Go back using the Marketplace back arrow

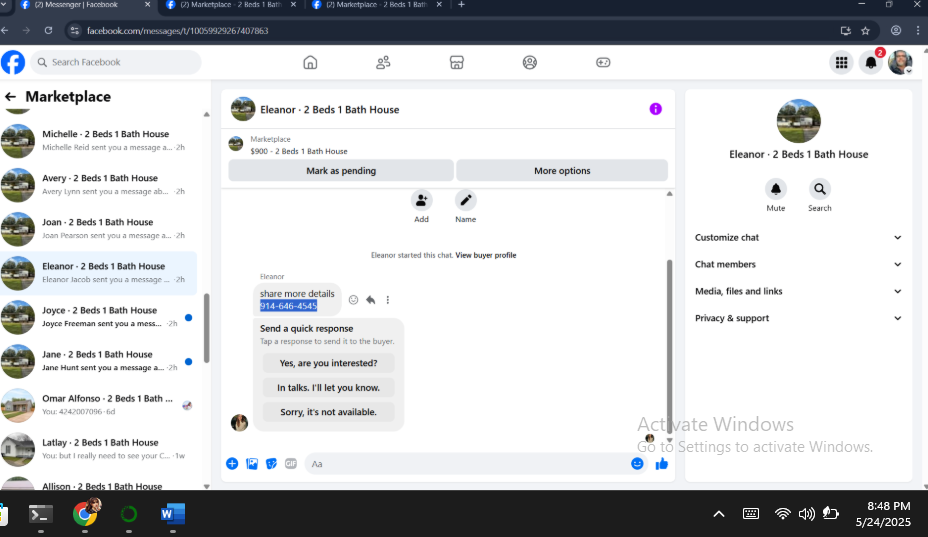click(10, 97)
